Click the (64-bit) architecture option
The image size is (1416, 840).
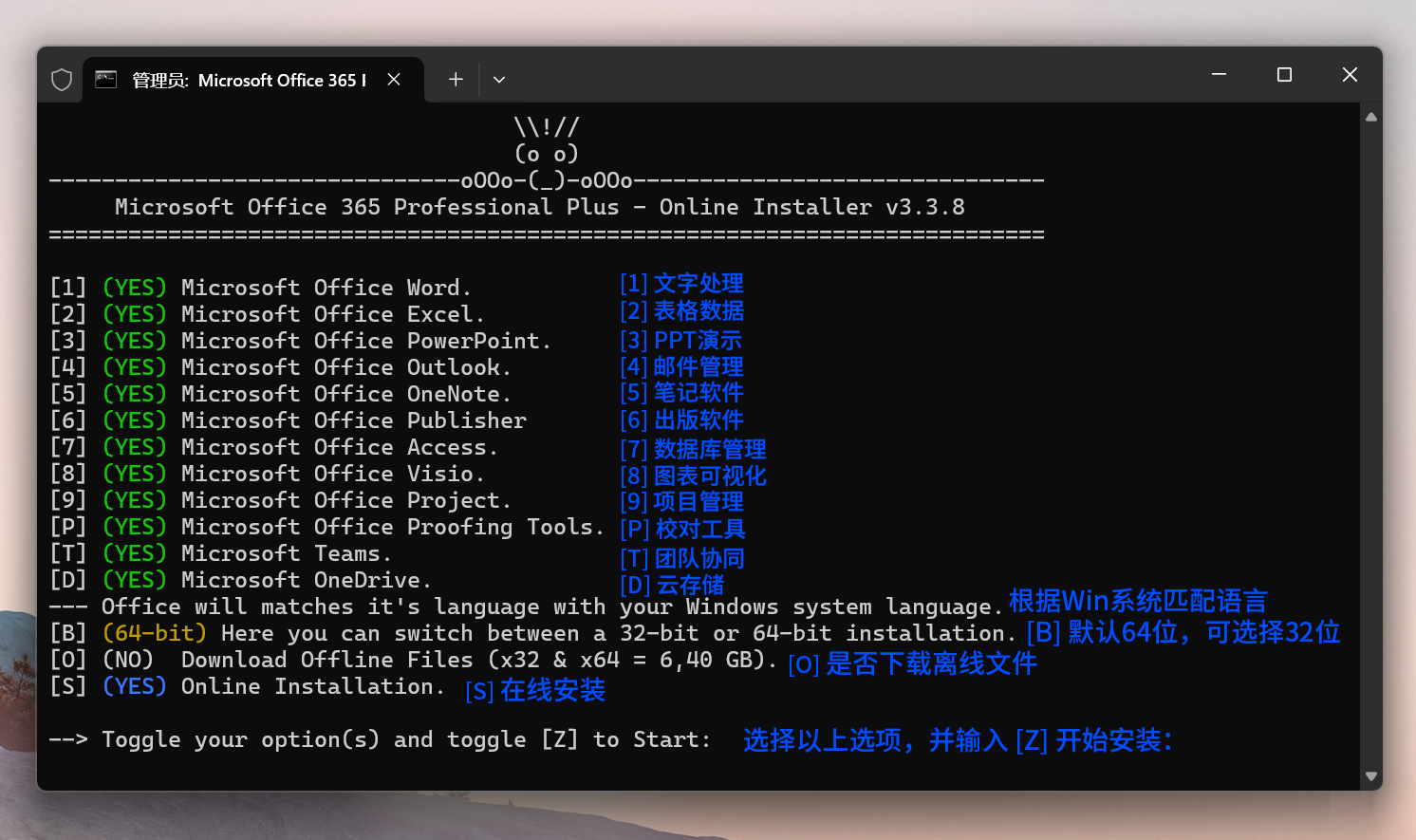click(x=154, y=633)
